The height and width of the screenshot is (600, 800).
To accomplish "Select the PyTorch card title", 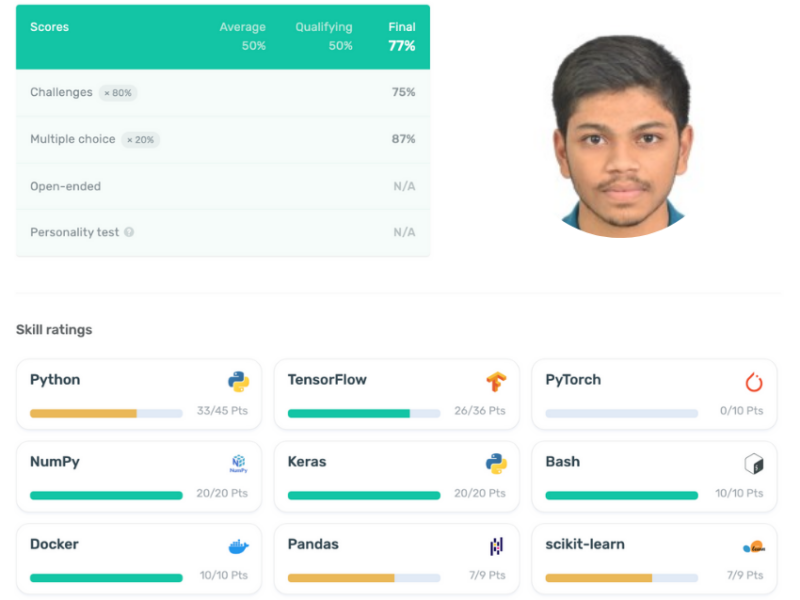I will click(573, 380).
